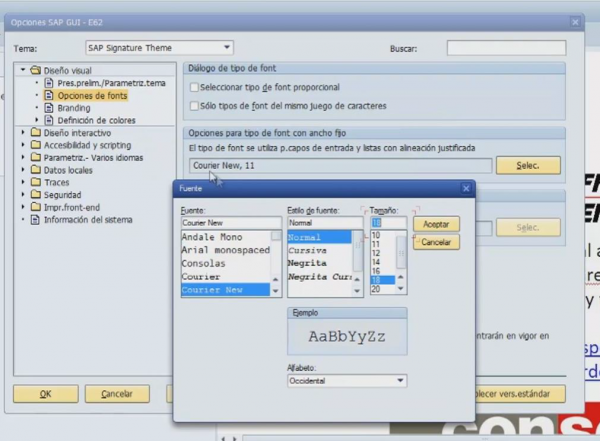Image resolution: width=600 pixels, height=441 pixels.
Task: Expand the Parametriz.- Varios idiomas node
Action: click(x=23, y=157)
